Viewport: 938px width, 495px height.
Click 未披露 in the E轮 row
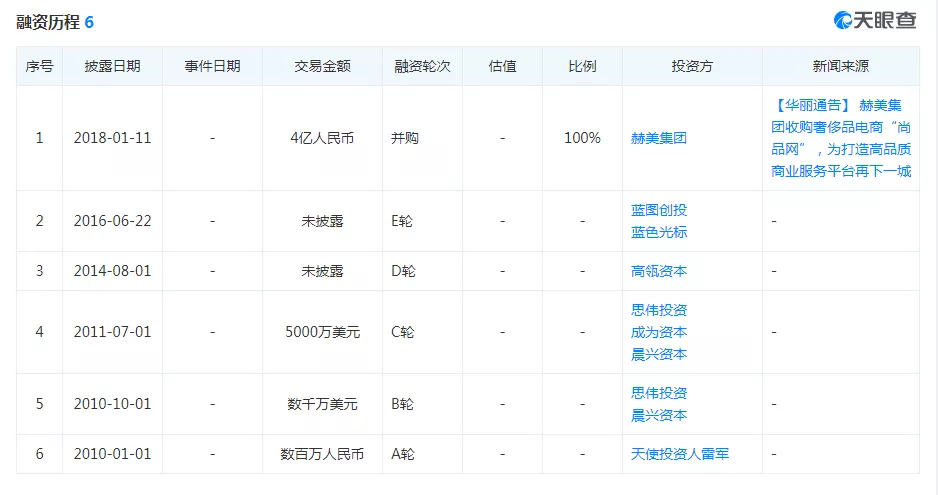coord(322,221)
